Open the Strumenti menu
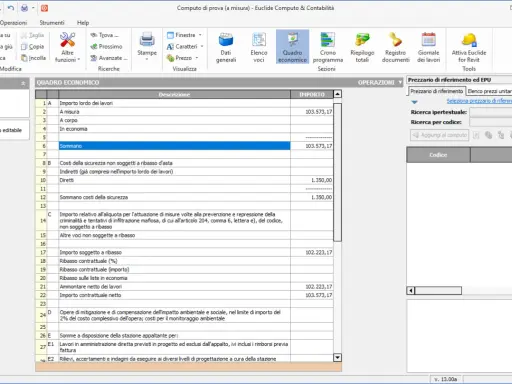The height and width of the screenshot is (384, 512). 52,23
